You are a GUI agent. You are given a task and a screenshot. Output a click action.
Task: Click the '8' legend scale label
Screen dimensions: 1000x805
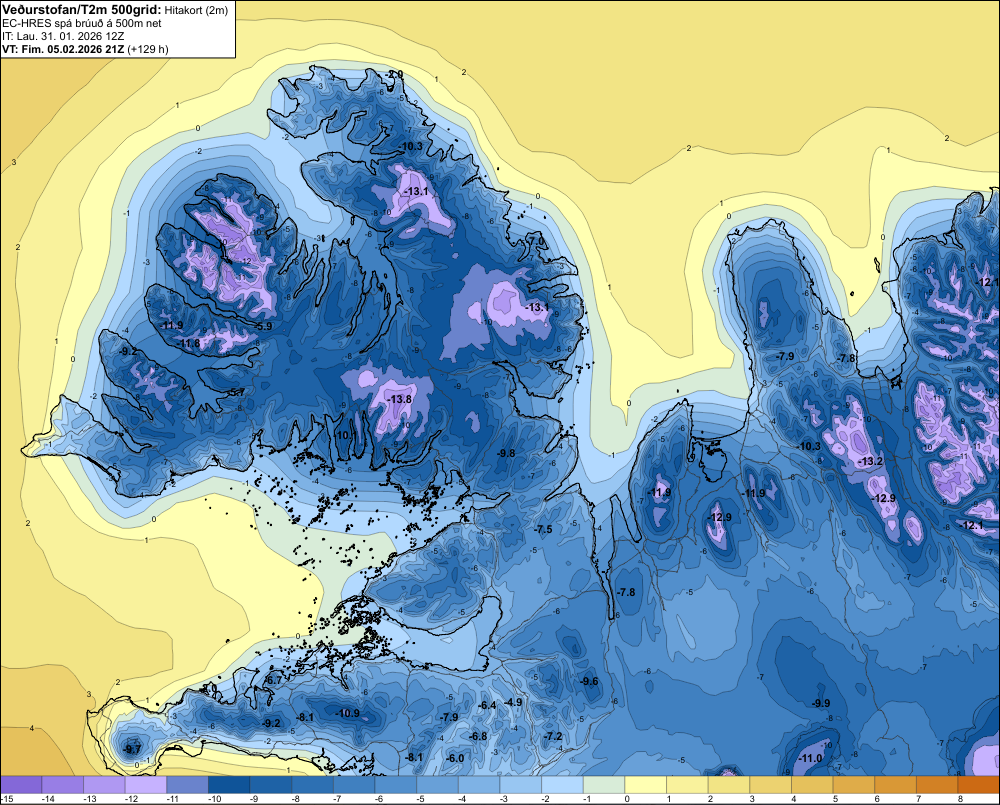click(960, 799)
